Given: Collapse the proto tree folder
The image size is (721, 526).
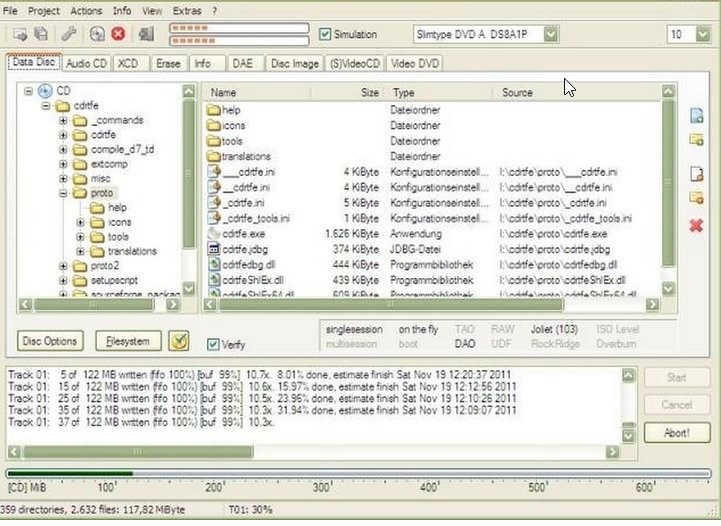Looking at the screenshot, I should pyautogui.click(x=63, y=193).
